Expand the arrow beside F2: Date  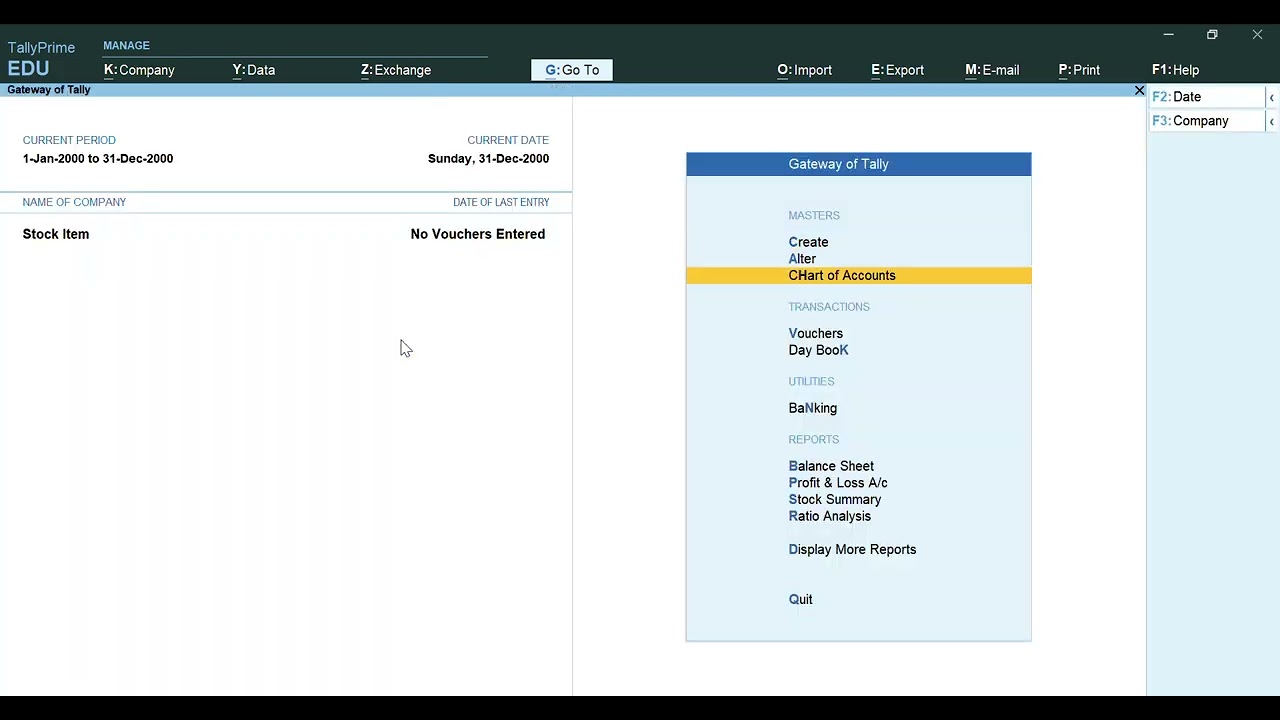[1272, 97]
